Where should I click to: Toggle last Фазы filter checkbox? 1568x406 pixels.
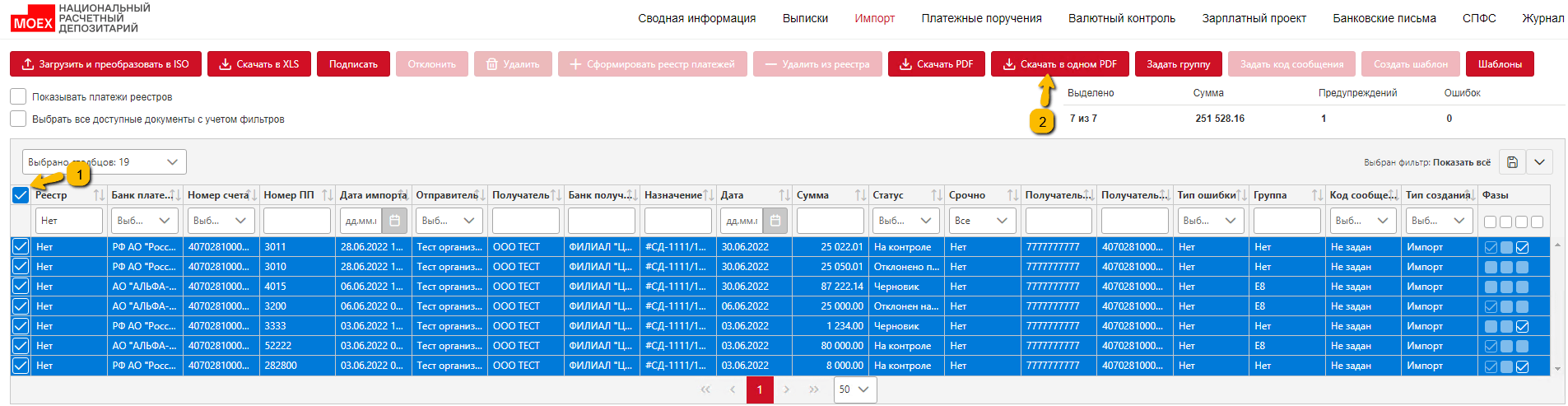[x=1537, y=222]
